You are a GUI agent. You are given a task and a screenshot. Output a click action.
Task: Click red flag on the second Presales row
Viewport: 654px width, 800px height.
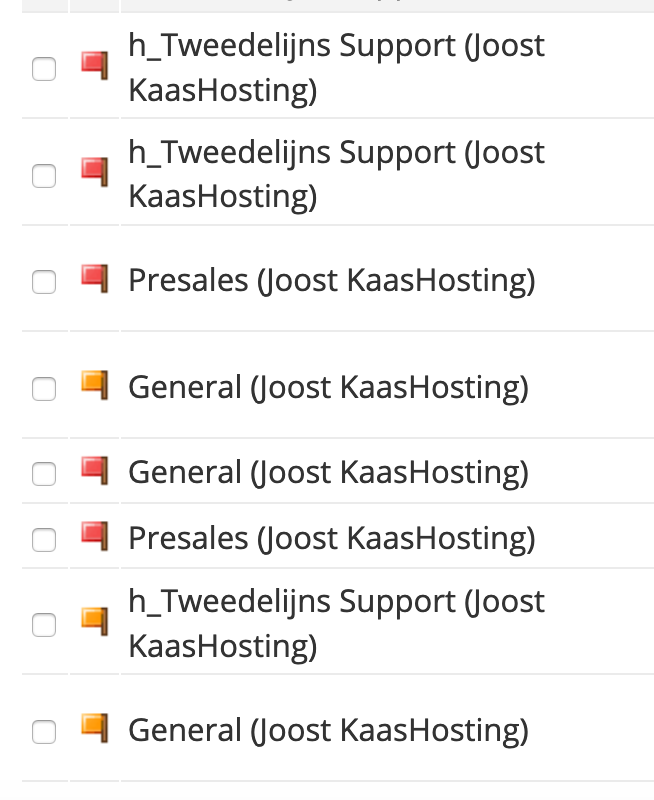click(94, 537)
